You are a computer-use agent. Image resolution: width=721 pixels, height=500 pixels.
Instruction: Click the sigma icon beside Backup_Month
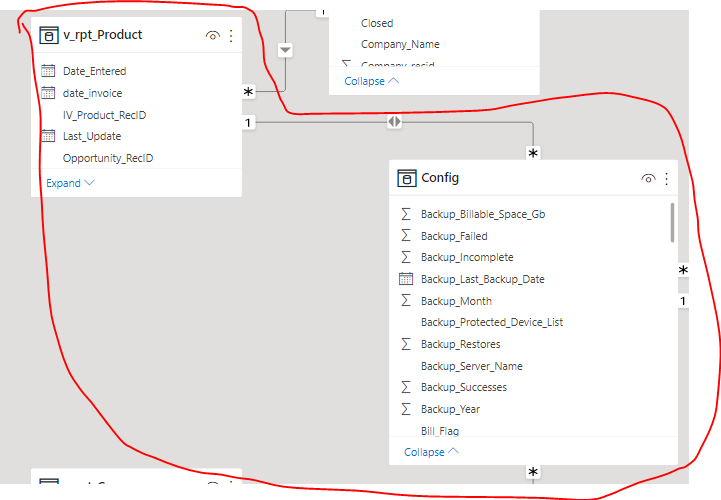pyautogui.click(x=406, y=301)
